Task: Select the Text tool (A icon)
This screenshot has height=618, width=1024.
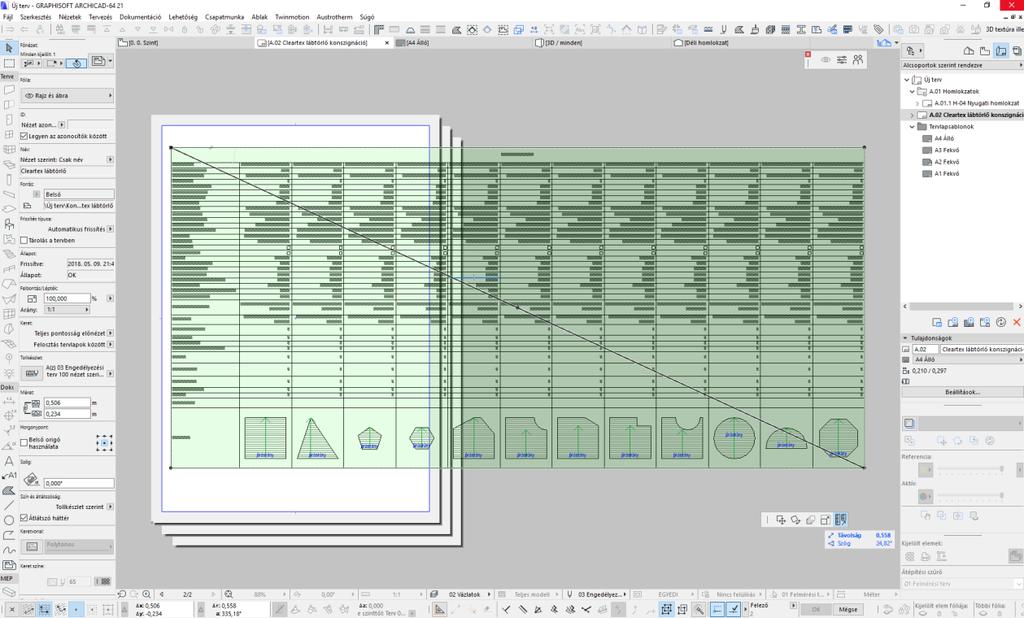Action: [8, 460]
